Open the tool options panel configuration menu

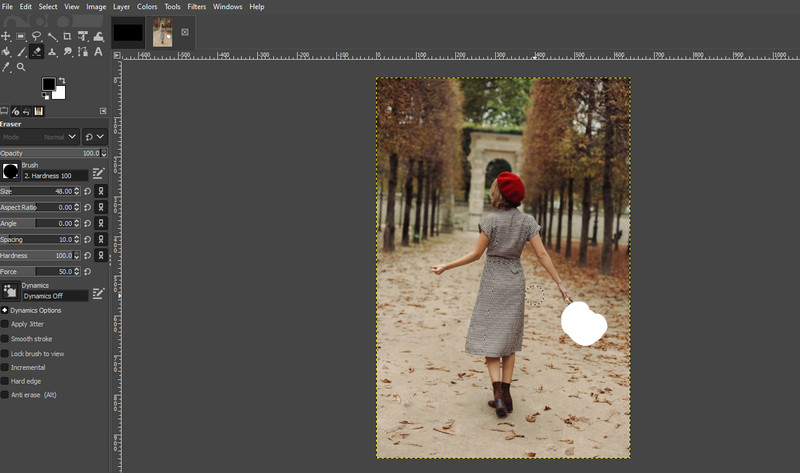click(103, 111)
